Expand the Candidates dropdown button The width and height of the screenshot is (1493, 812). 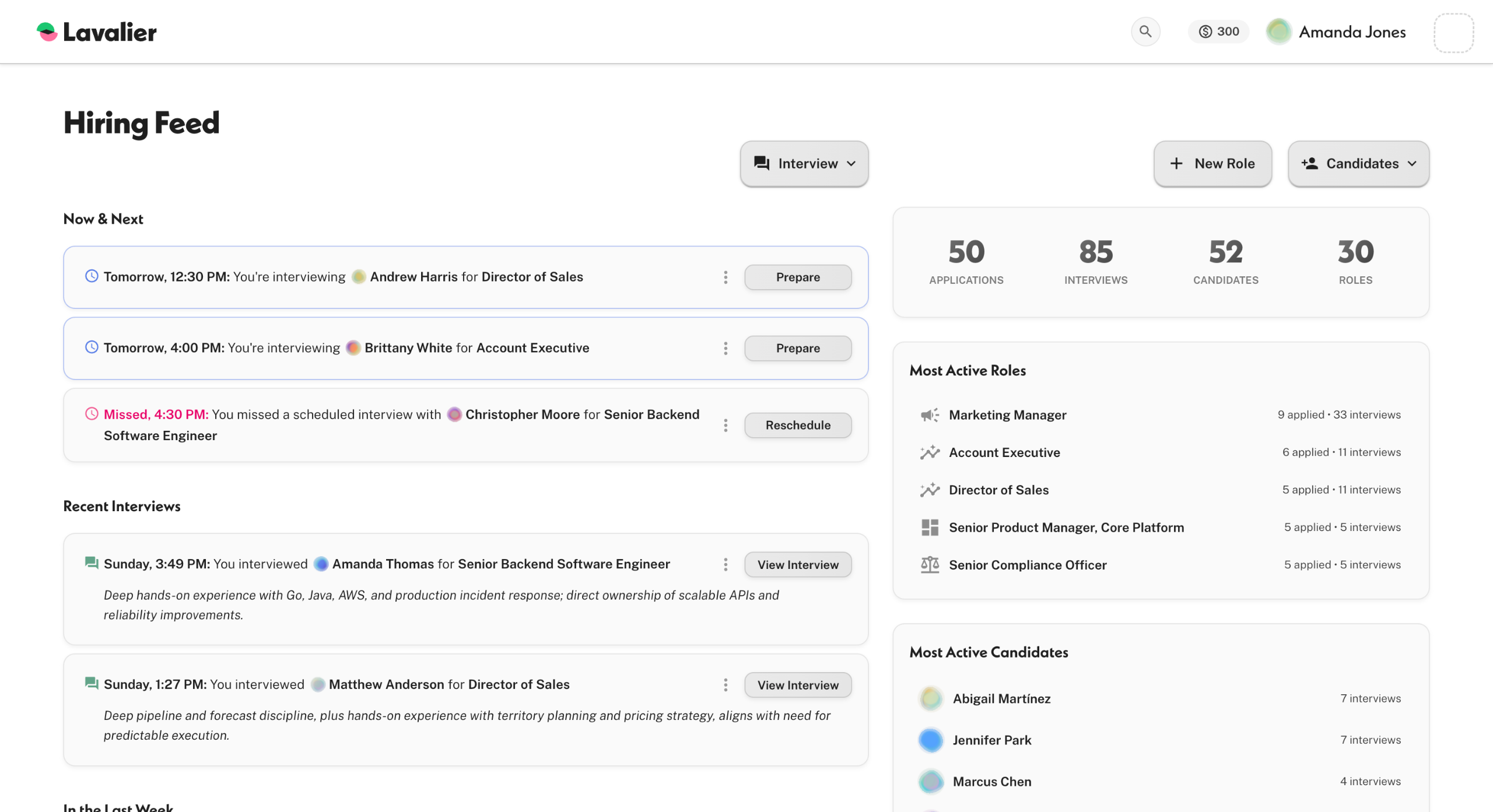1358,164
